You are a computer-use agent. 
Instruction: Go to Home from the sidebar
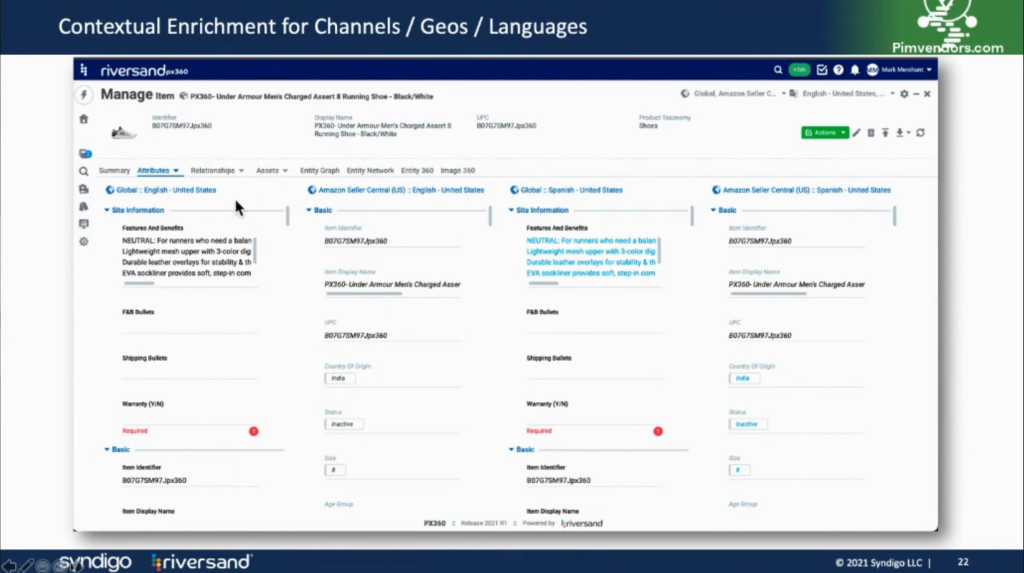click(84, 120)
